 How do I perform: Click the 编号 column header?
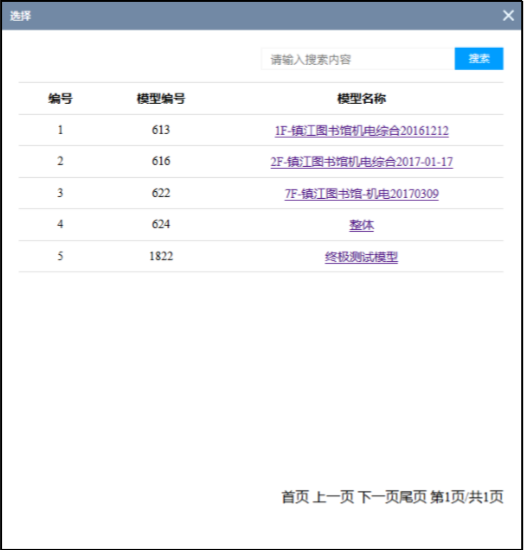pyautogui.click(x=60, y=99)
